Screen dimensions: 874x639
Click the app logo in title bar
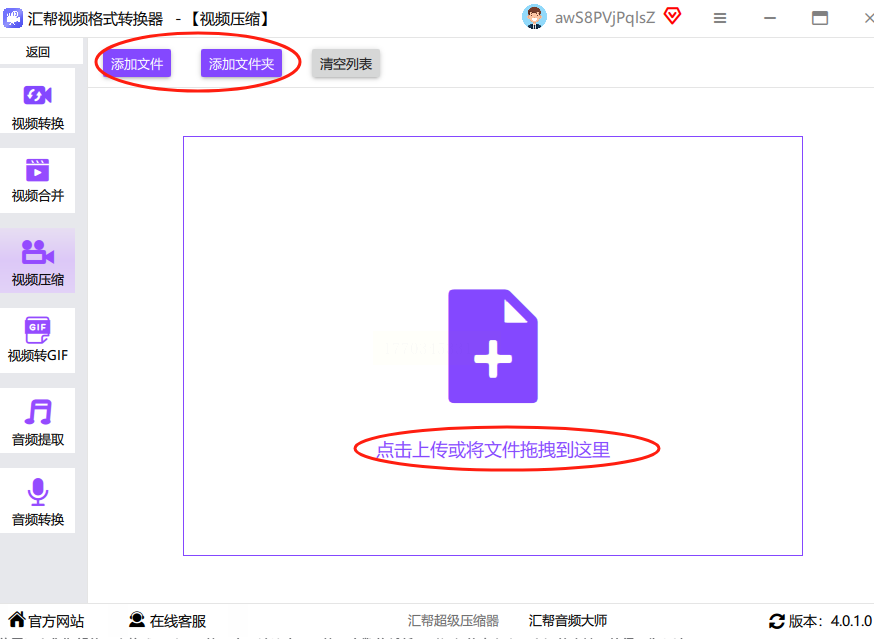[x=13, y=18]
